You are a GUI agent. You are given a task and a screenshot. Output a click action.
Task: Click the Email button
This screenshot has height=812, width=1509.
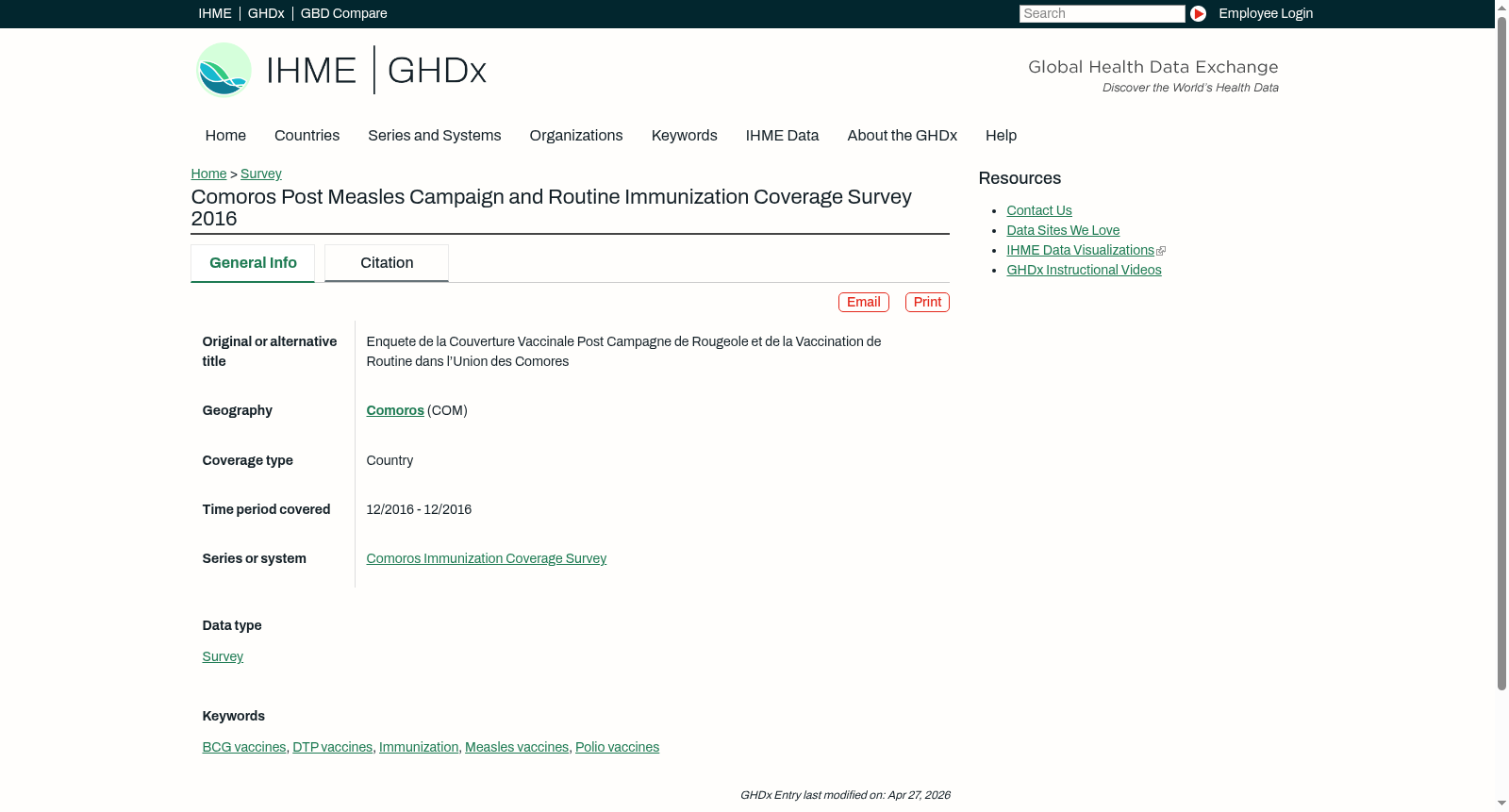point(864,302)
